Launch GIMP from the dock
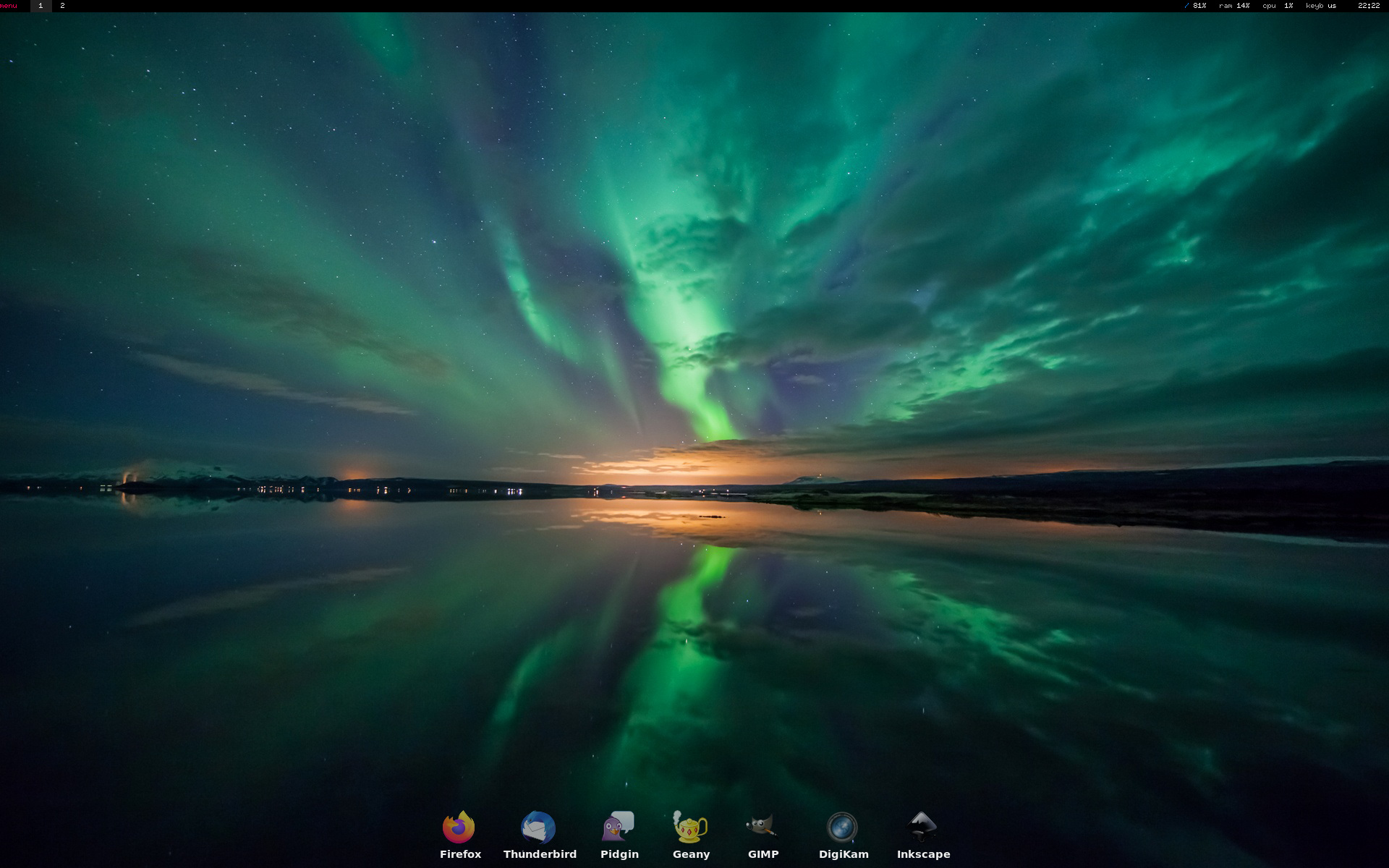This screenshot has height=868, width=1389. tap(763, 826)
